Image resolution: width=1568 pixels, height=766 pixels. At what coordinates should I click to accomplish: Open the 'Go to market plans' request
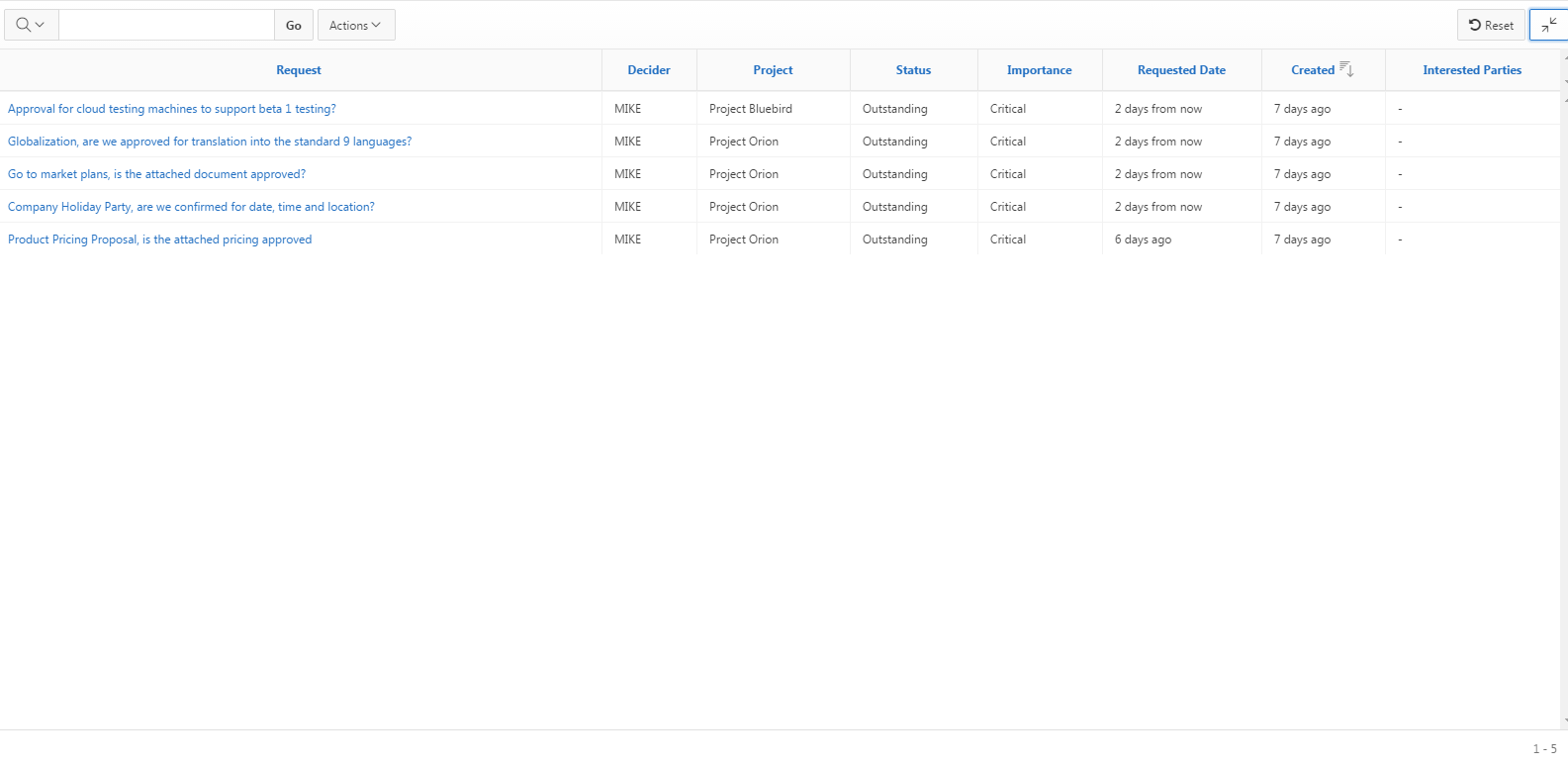(x=156, y=174)
